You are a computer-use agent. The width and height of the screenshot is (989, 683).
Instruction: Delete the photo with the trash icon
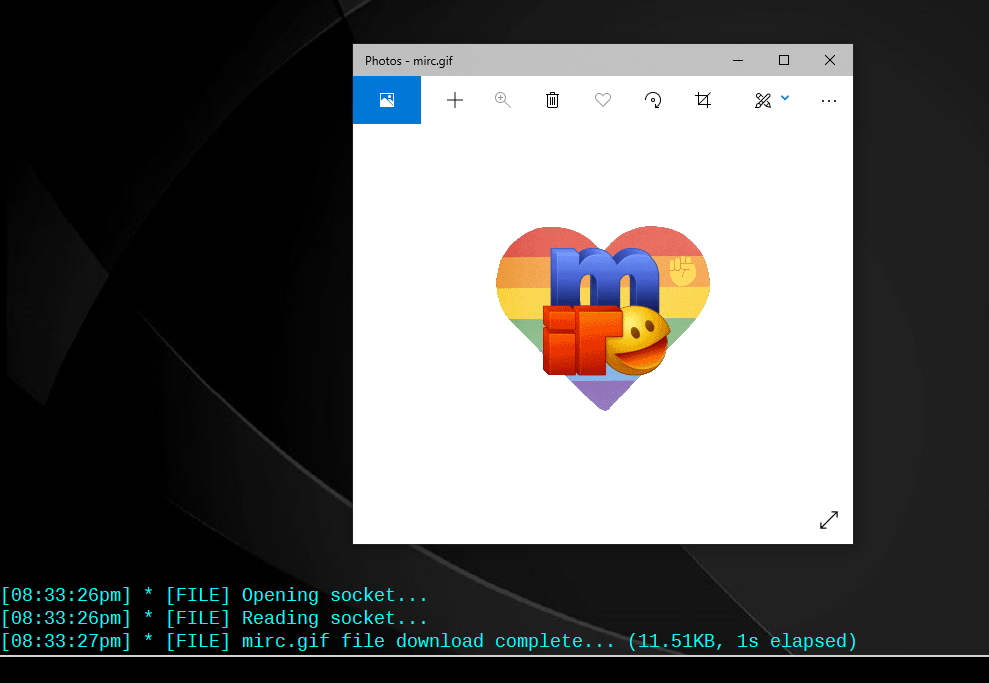[552, 100]
